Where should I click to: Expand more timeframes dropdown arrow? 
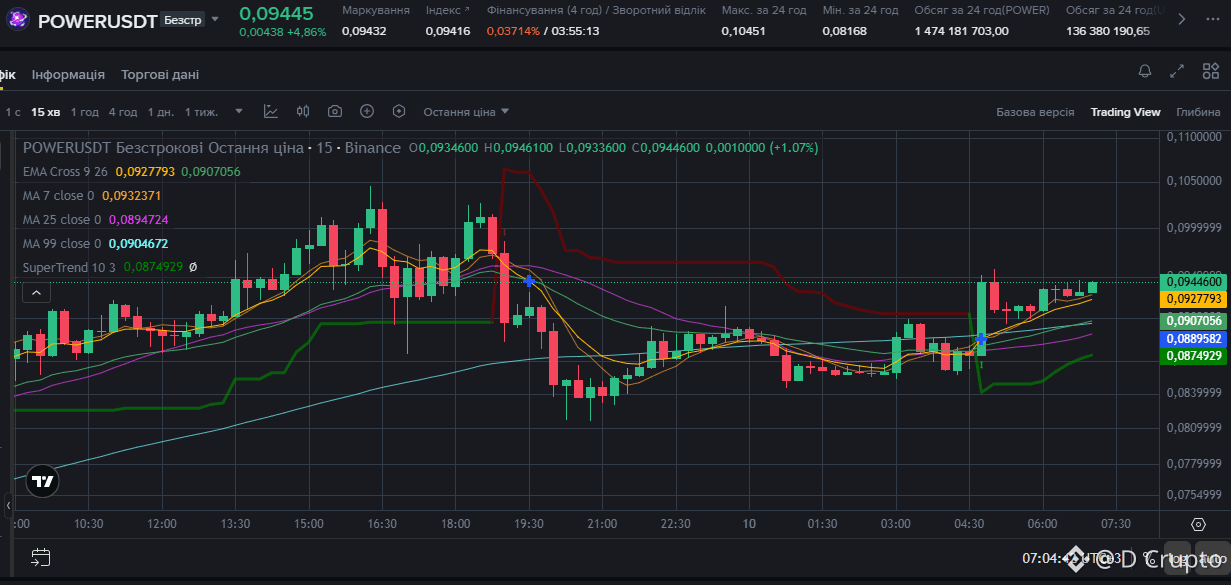(x=239, y=112)
